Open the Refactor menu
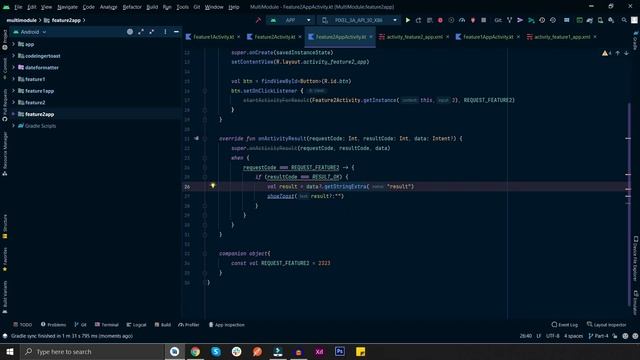Viewport: 640px width, 360px height. click(132, 7)
